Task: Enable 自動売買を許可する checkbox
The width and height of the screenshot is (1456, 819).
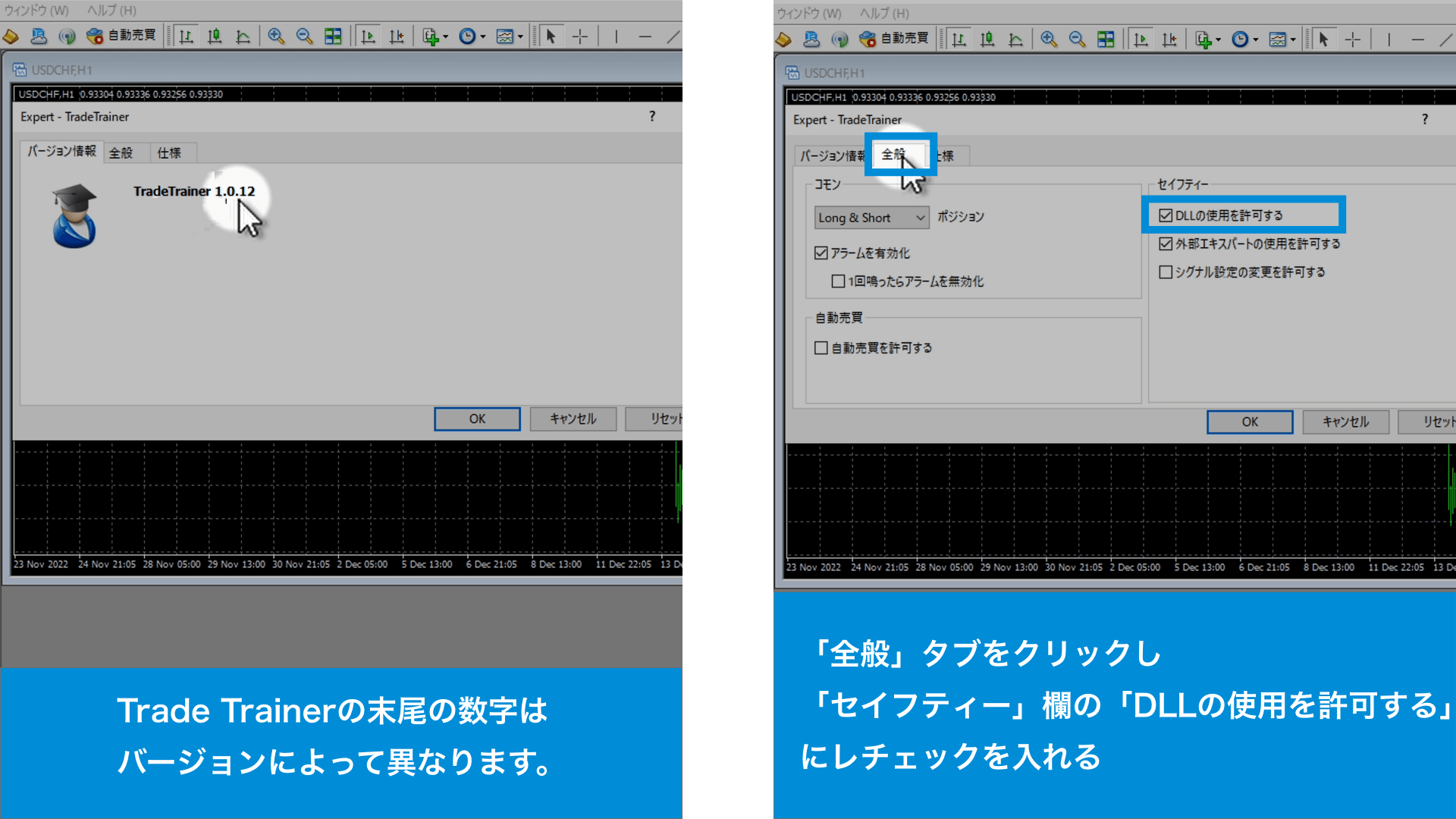Action: coord(820,348)
